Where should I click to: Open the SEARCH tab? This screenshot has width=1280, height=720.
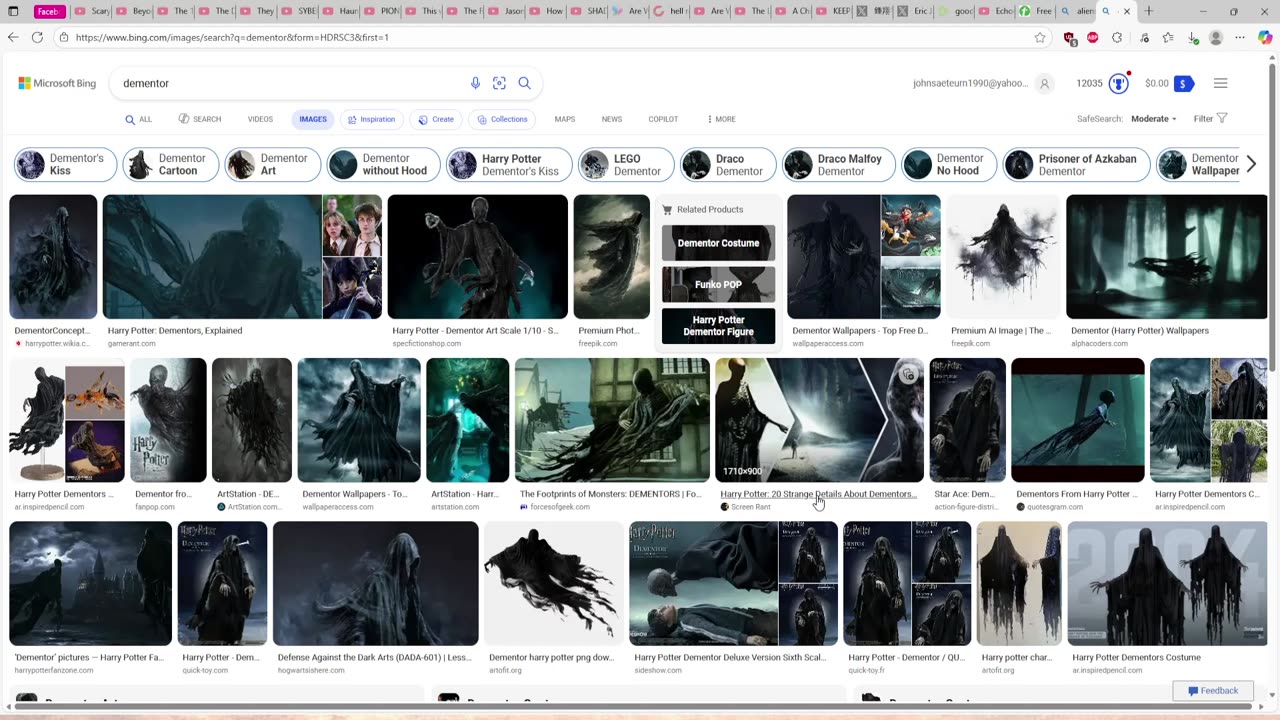(x=200, y=119)
